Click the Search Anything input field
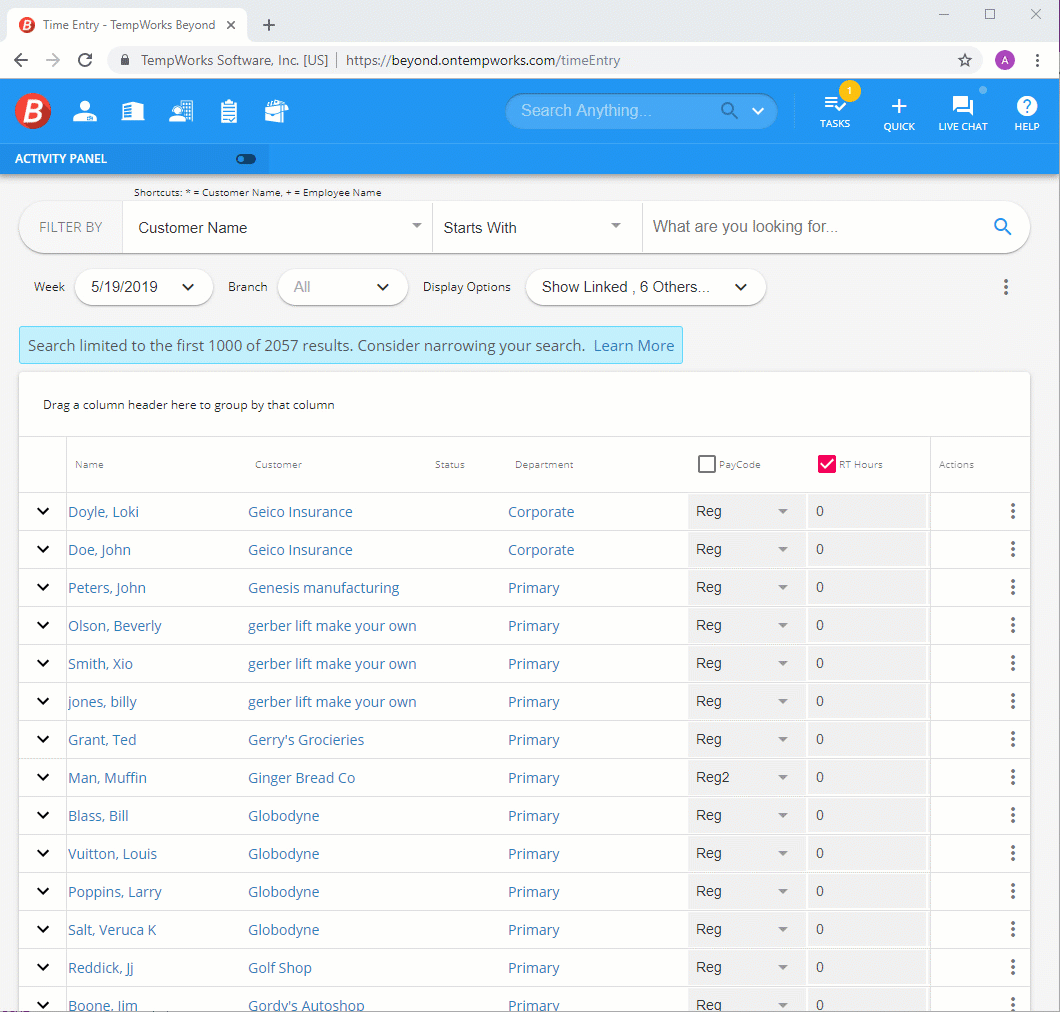Image resolution: width=1060 pixels, height=1012 pixels. pyautogui.click(x=615, y=110)
